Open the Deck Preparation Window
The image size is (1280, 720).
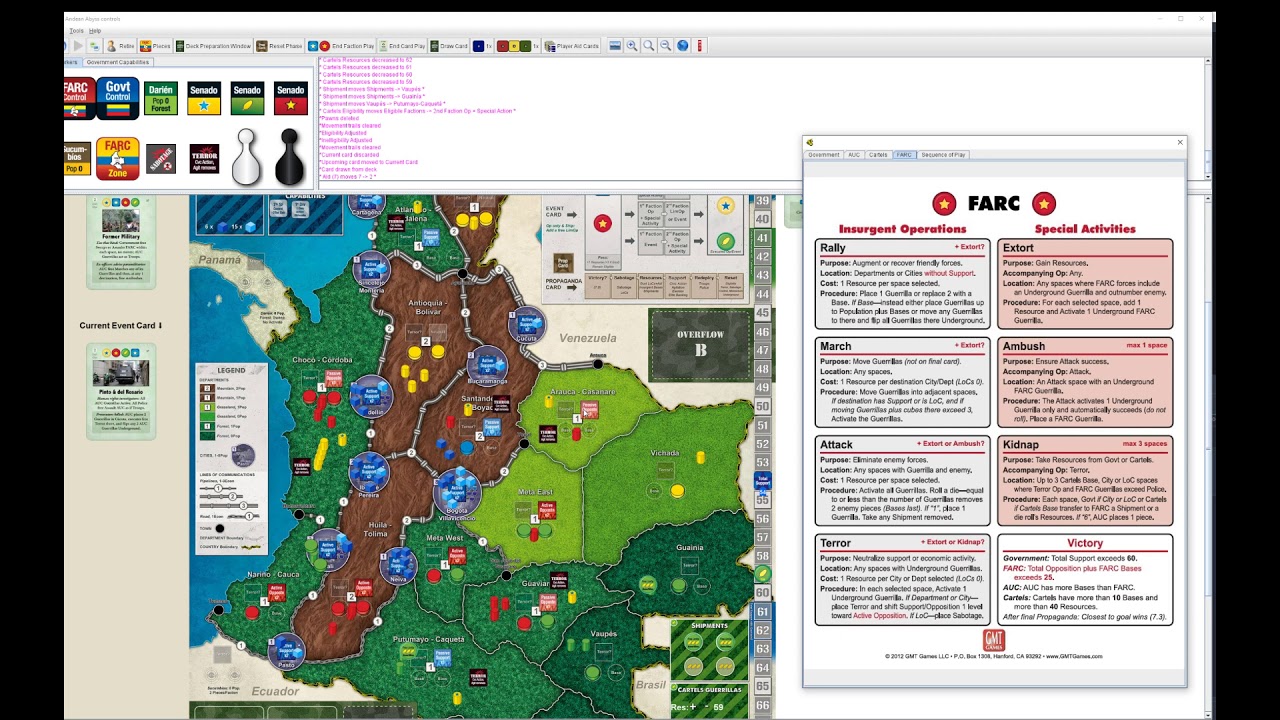coord(214,46)
